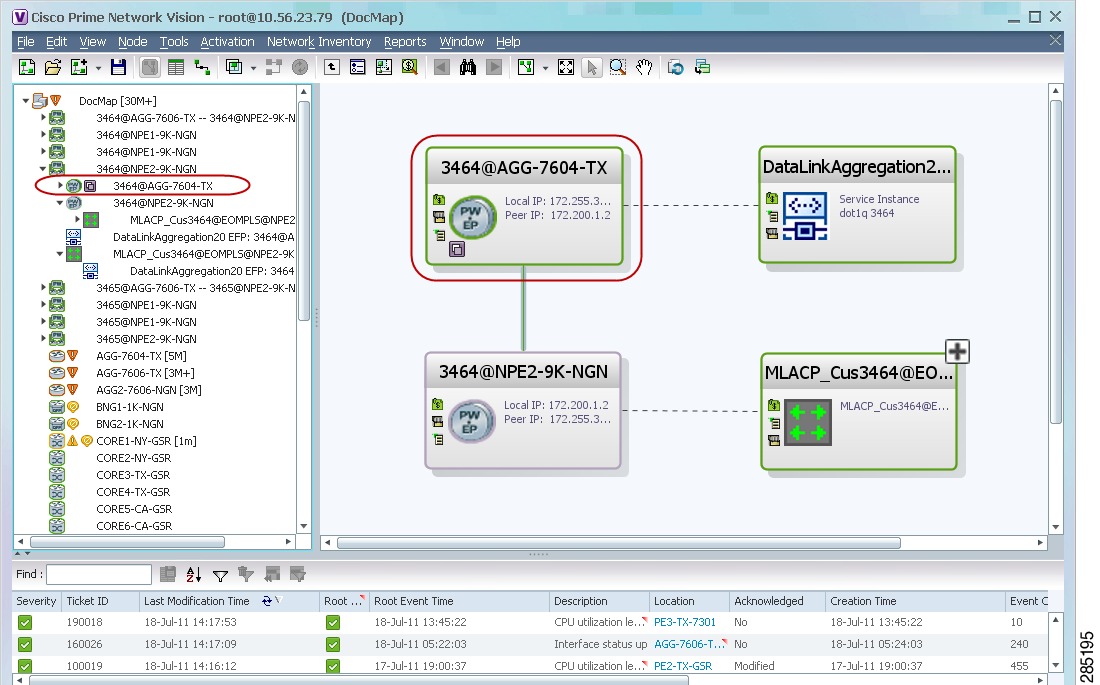Click the find business tag magnifier icon
1100x685 pixels.
pyautogui.click(x=410, y=67)
